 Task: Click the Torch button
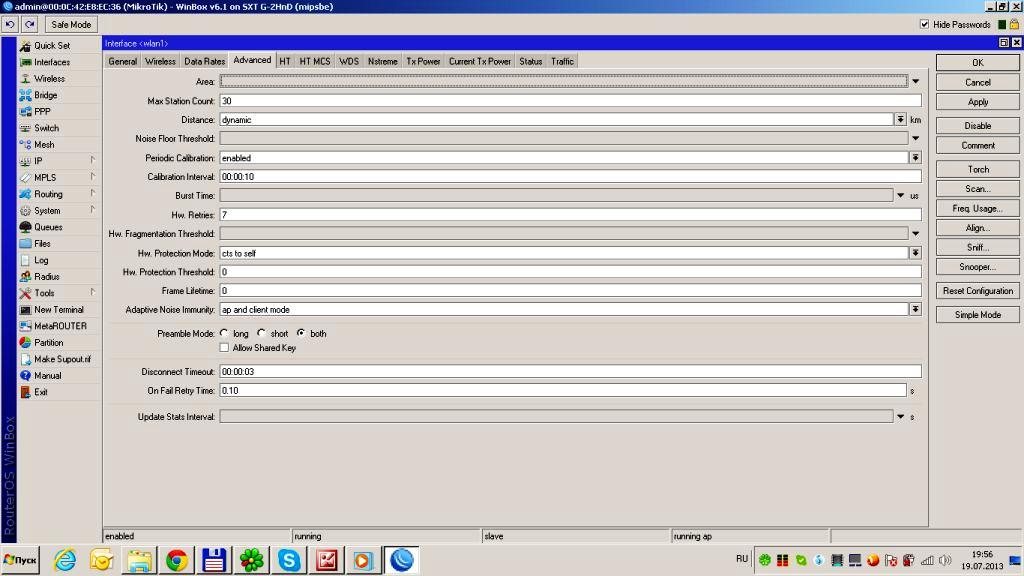[978, 169]
